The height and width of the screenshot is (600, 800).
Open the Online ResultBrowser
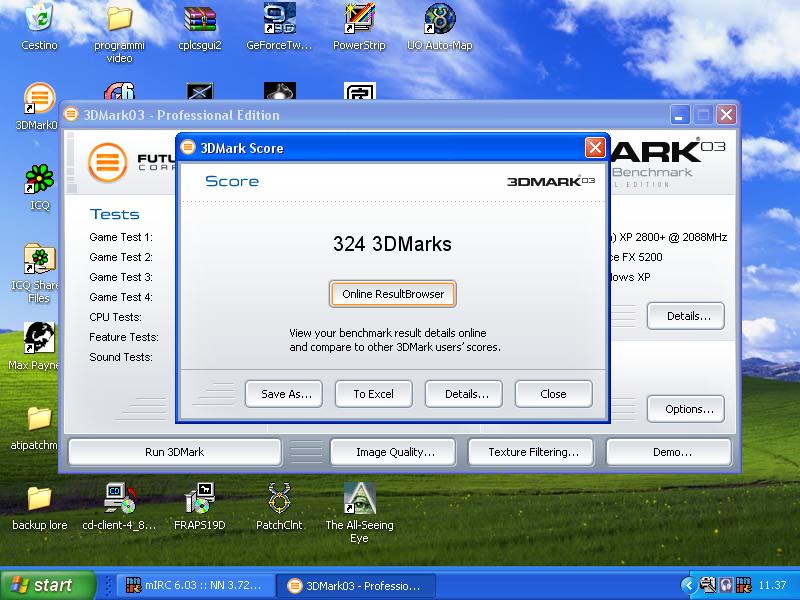click(392, 294)
